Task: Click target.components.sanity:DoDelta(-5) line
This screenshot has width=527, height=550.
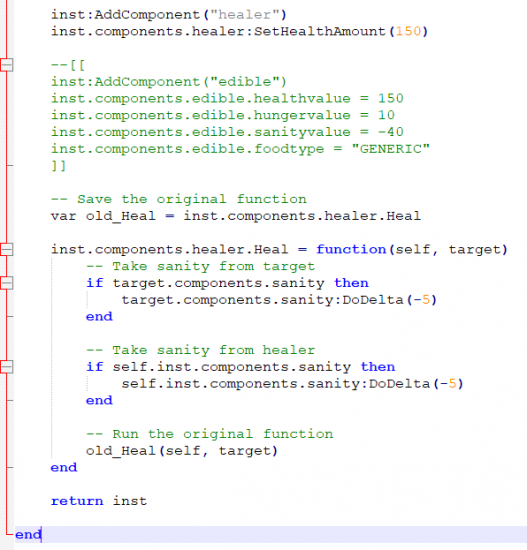Action: [x=279, y=300]
